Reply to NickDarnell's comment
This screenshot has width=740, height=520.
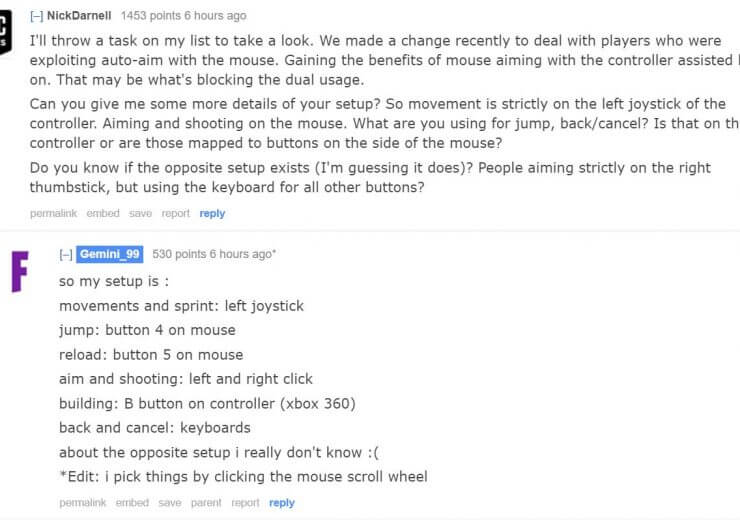point(212,213)
